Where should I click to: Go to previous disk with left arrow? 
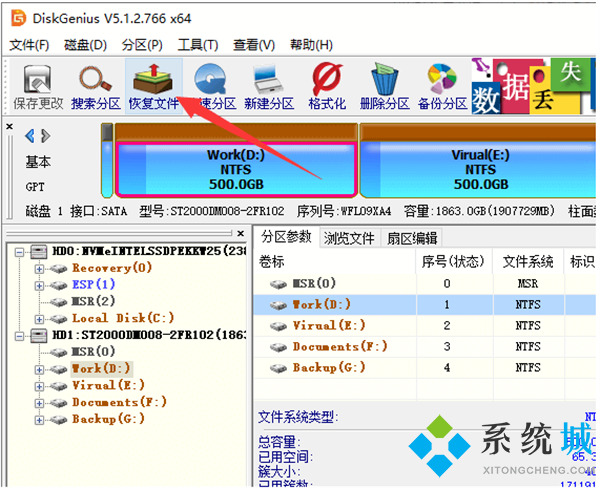(30, 136)
